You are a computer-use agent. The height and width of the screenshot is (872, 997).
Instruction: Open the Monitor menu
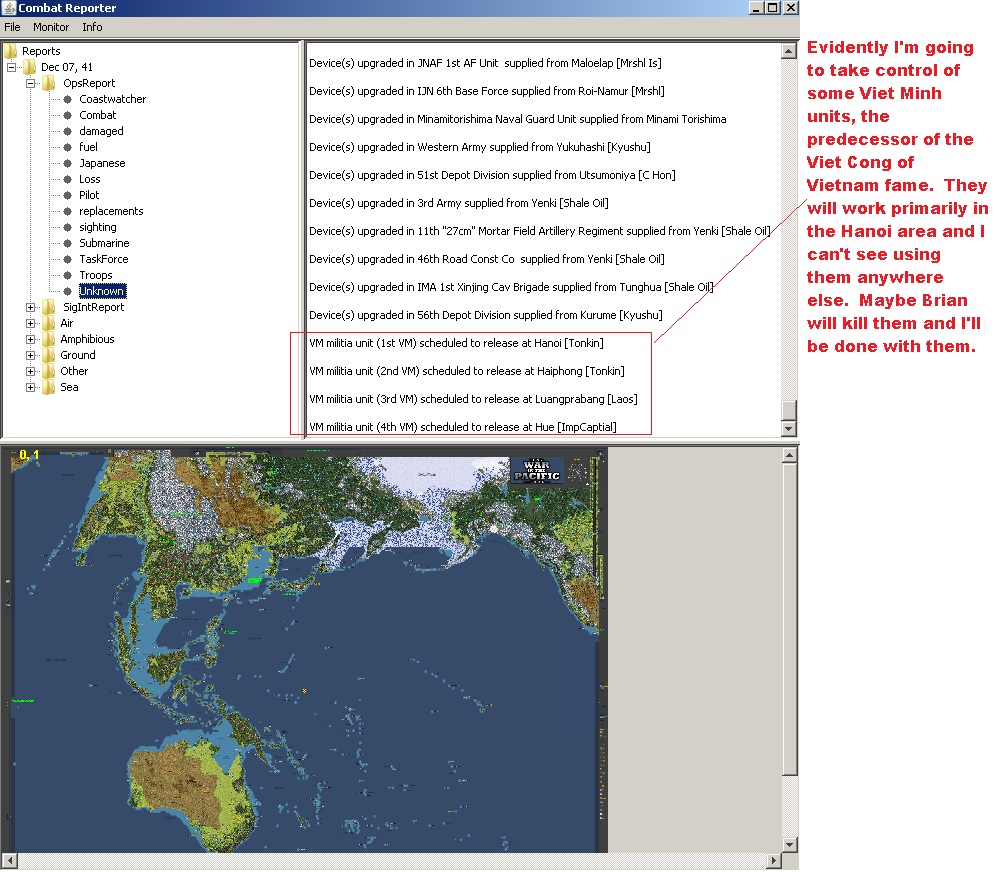point(51,27)
